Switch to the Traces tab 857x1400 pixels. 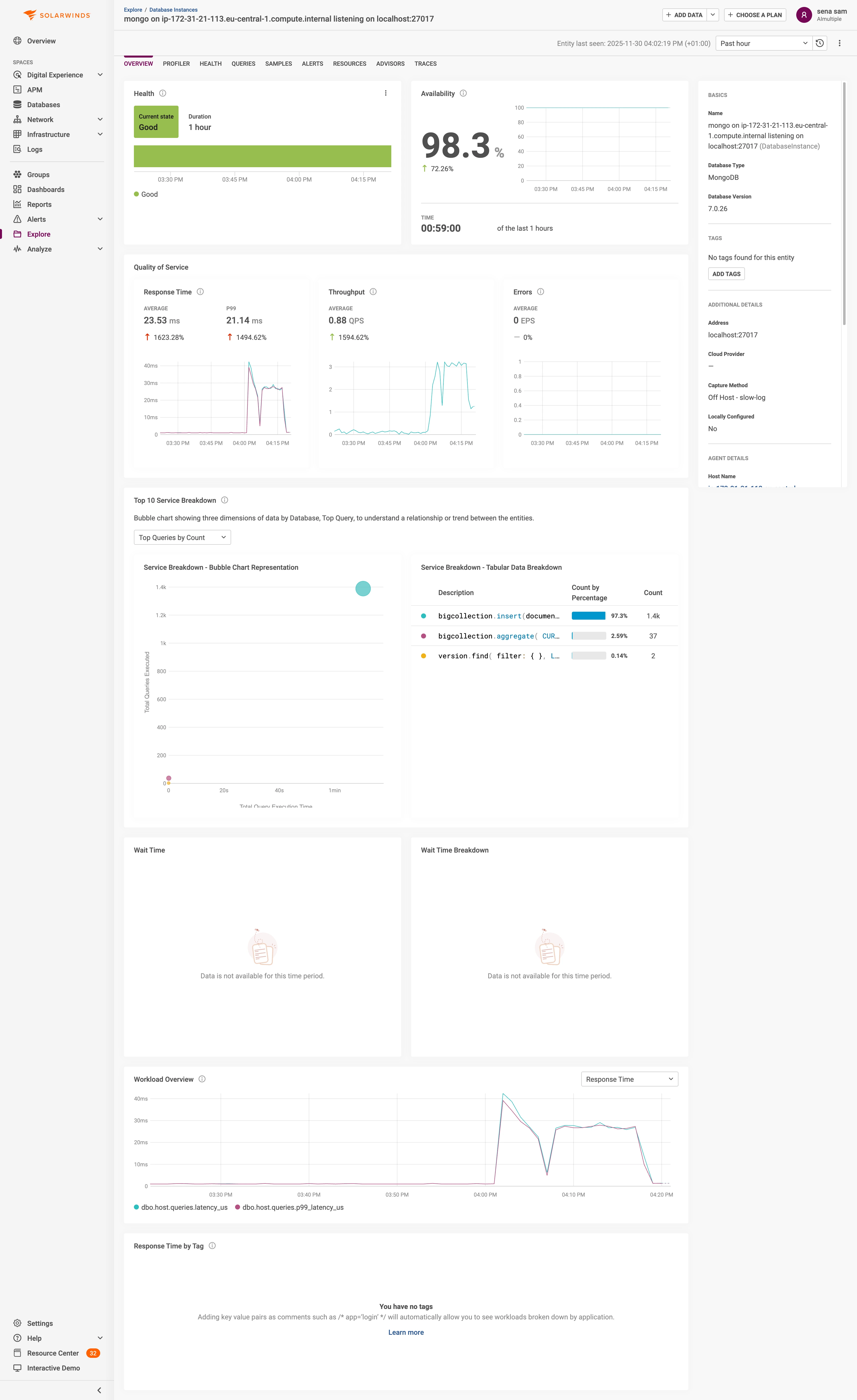pyautogui.click(x=425, y=64)
